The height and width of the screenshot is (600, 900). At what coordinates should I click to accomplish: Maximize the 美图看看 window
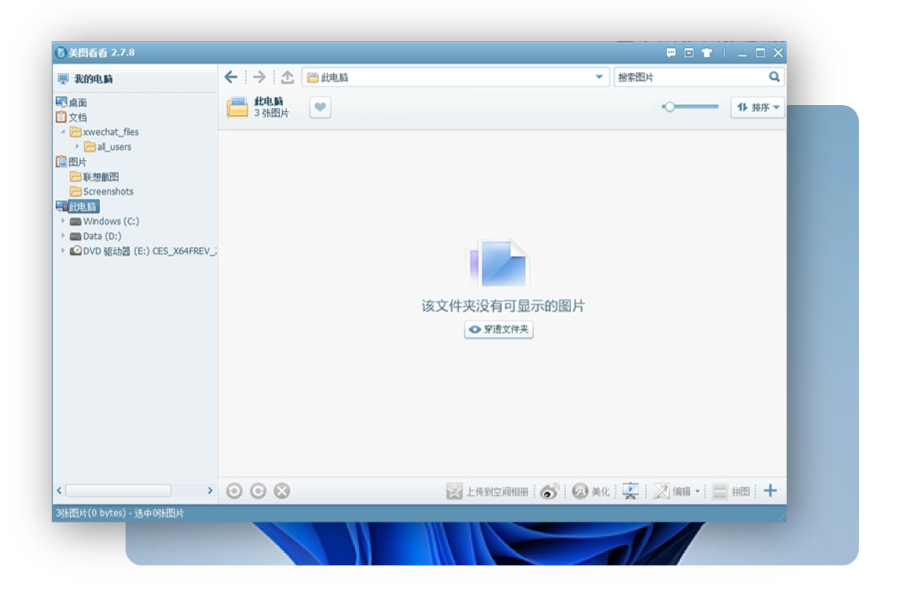point(760,53)
